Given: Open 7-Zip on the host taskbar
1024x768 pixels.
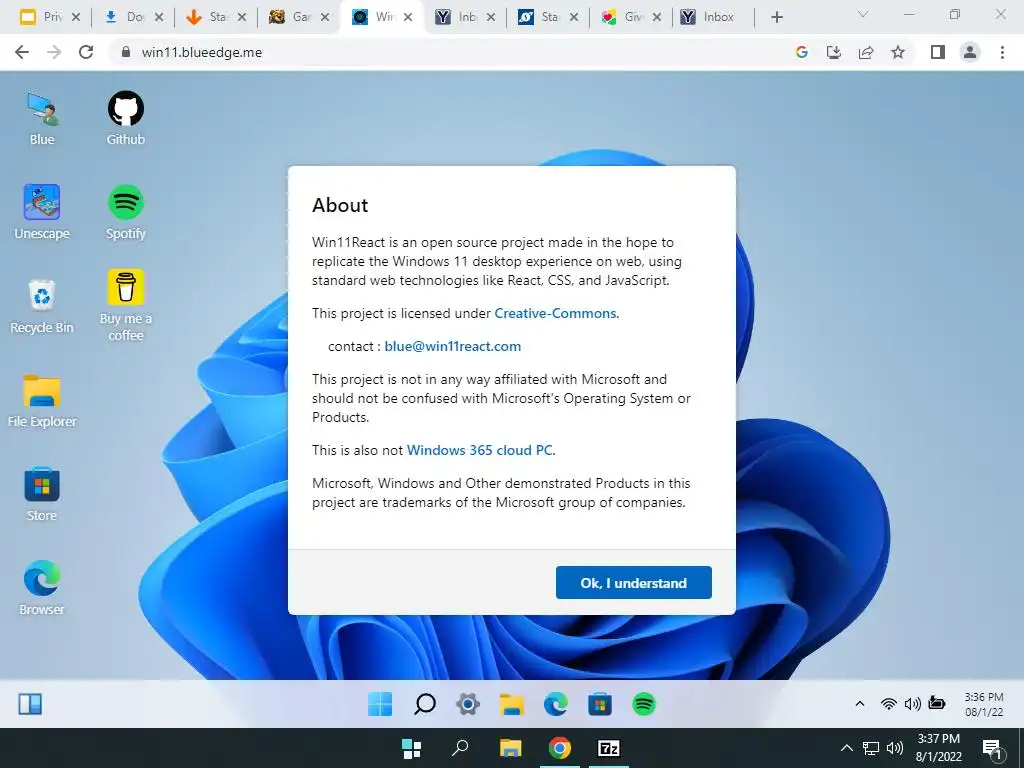Looking at the screenshot, I should point(609,748).
